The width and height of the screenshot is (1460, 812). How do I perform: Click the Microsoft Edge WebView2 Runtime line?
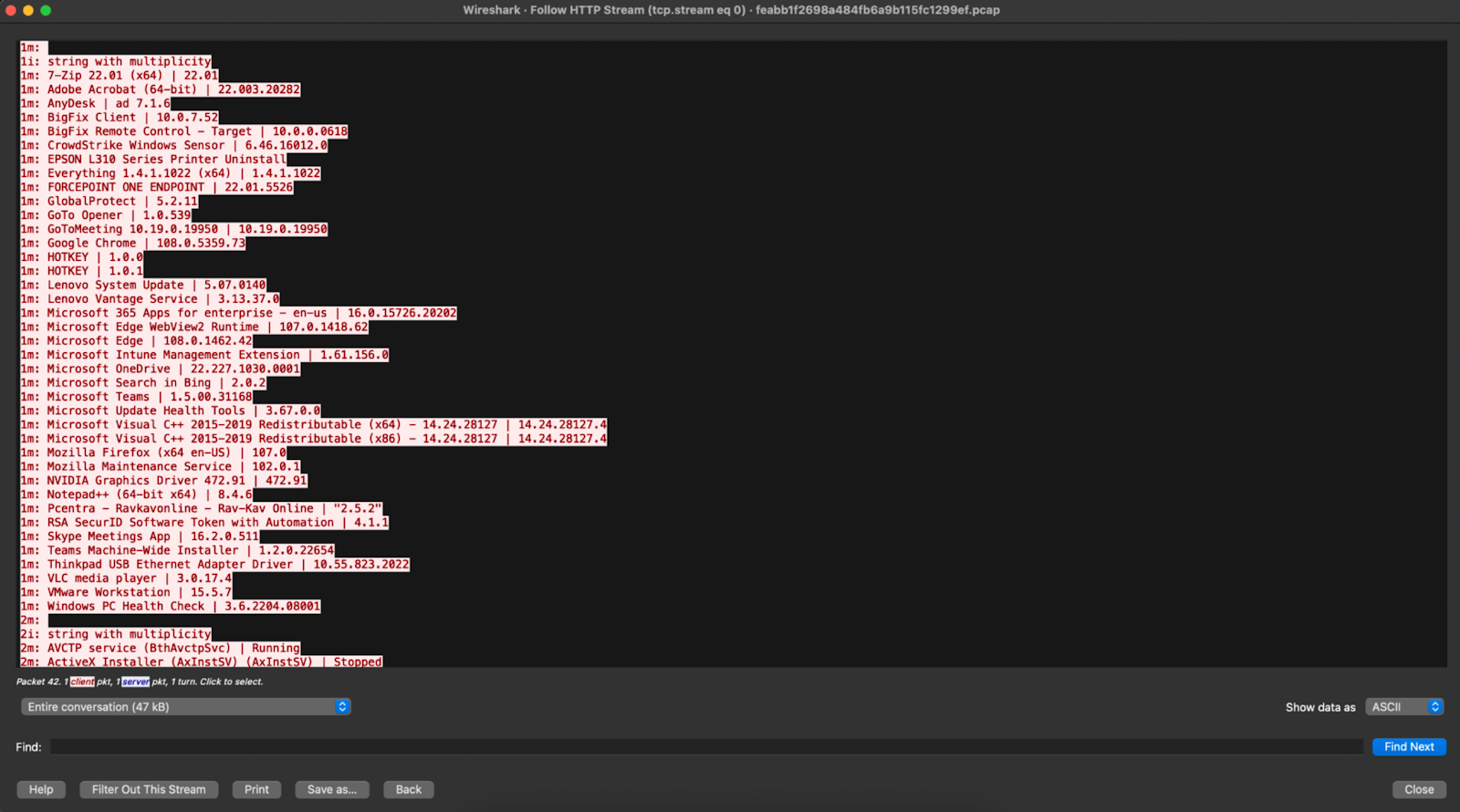coord(194,327)
